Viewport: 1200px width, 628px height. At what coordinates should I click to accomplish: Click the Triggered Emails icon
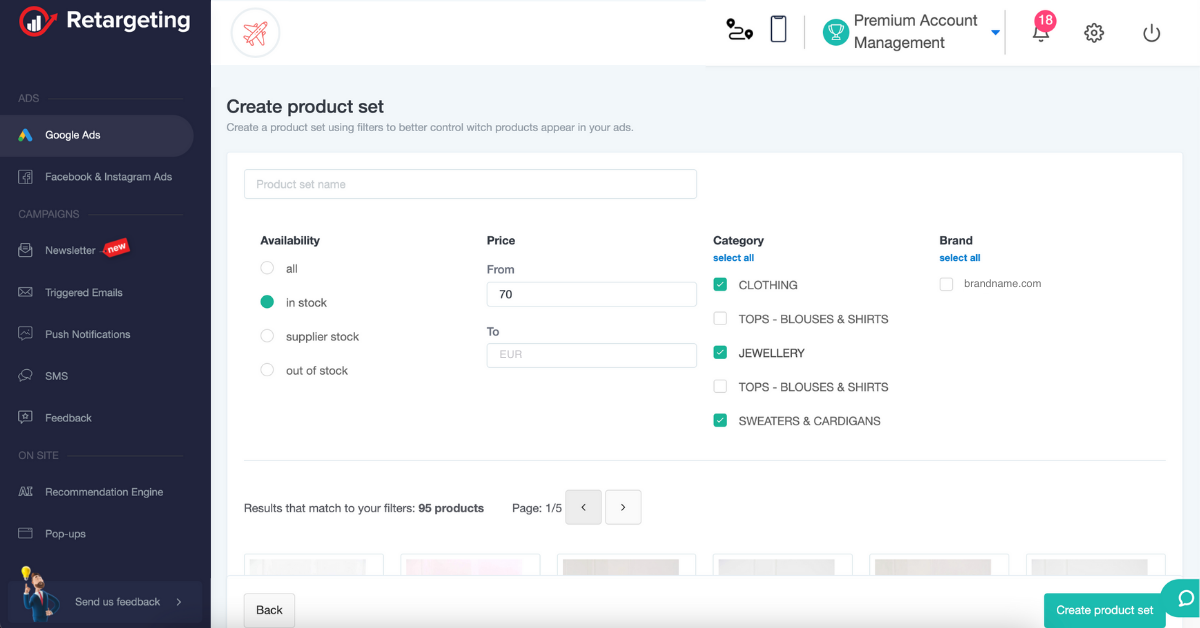26,293
